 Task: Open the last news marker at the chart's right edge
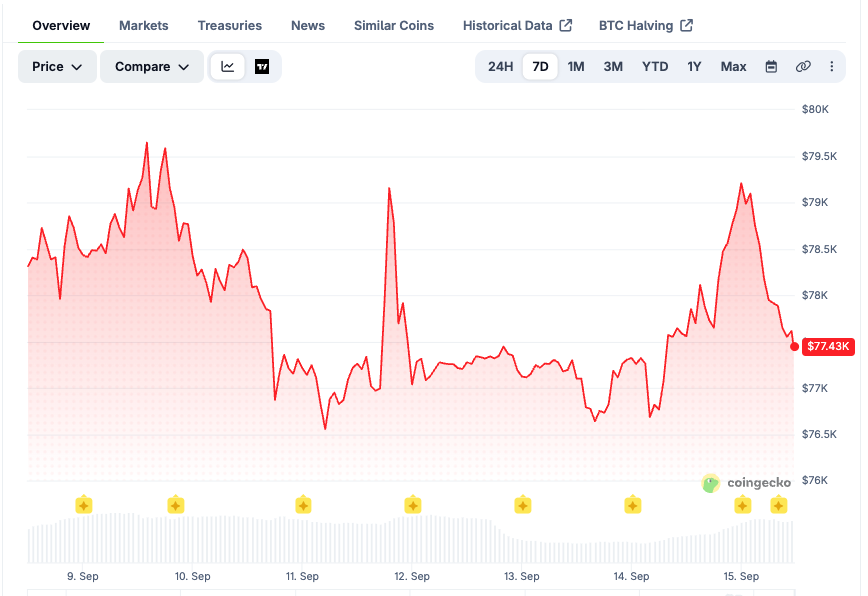(778, 505)
